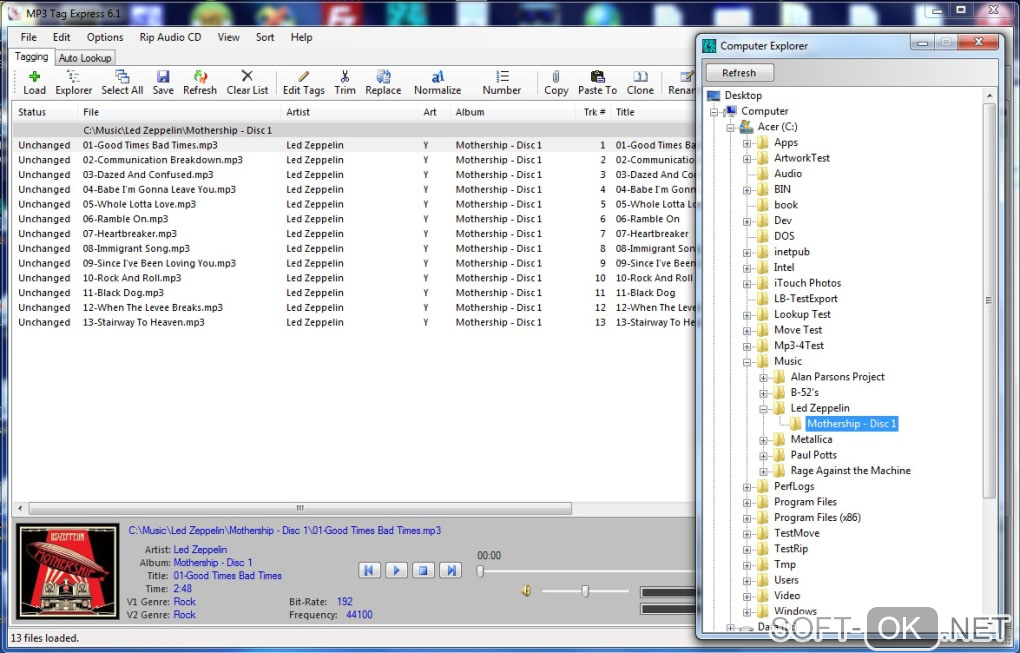Viewport: 1020px width, 653px height.
Task: Click the Normalize toolbar icon
Action: (x=438, y=77)
